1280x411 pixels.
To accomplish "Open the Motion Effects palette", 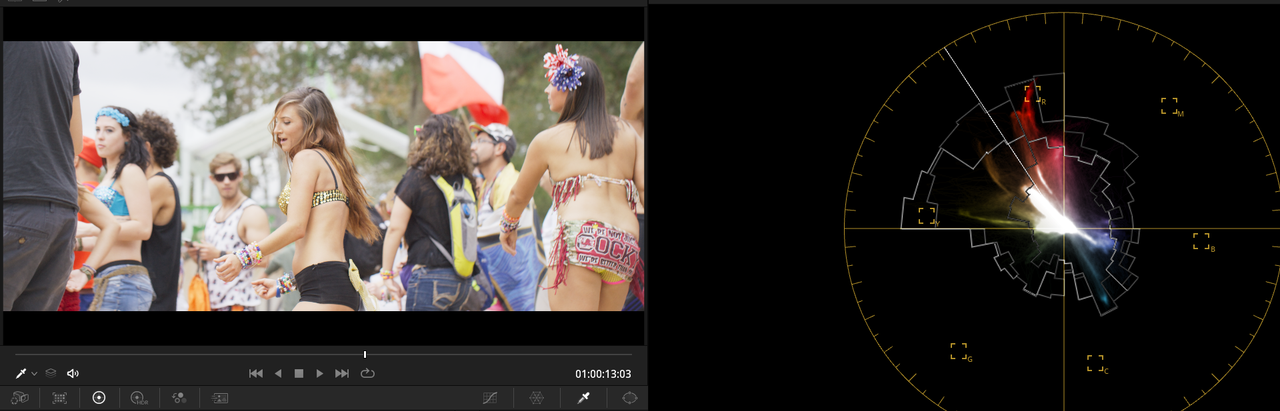I will click(x=219, y=397).
